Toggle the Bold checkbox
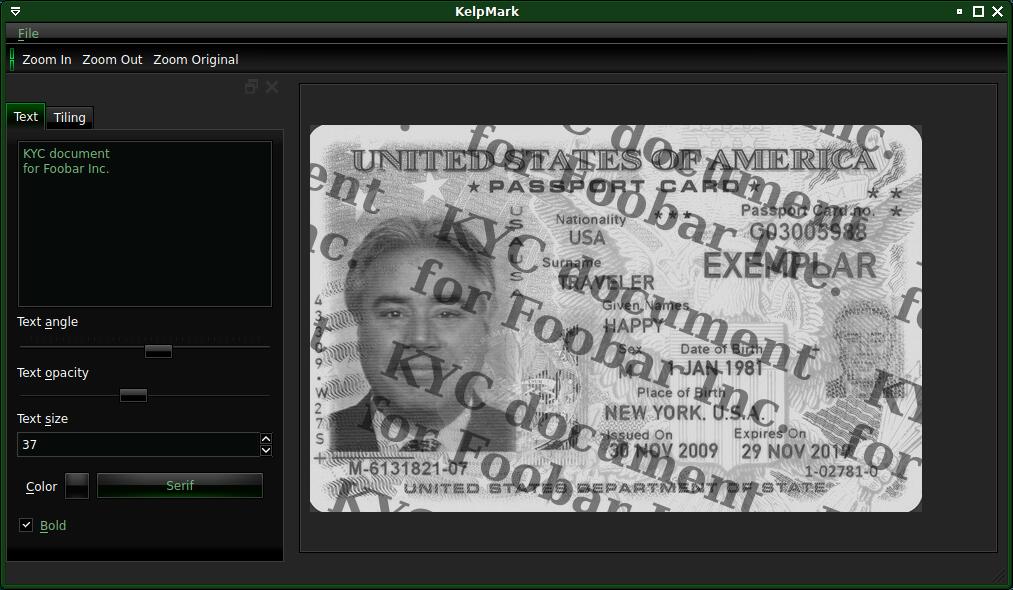The height and width of the screenshot is (590, 1013). 26,525
